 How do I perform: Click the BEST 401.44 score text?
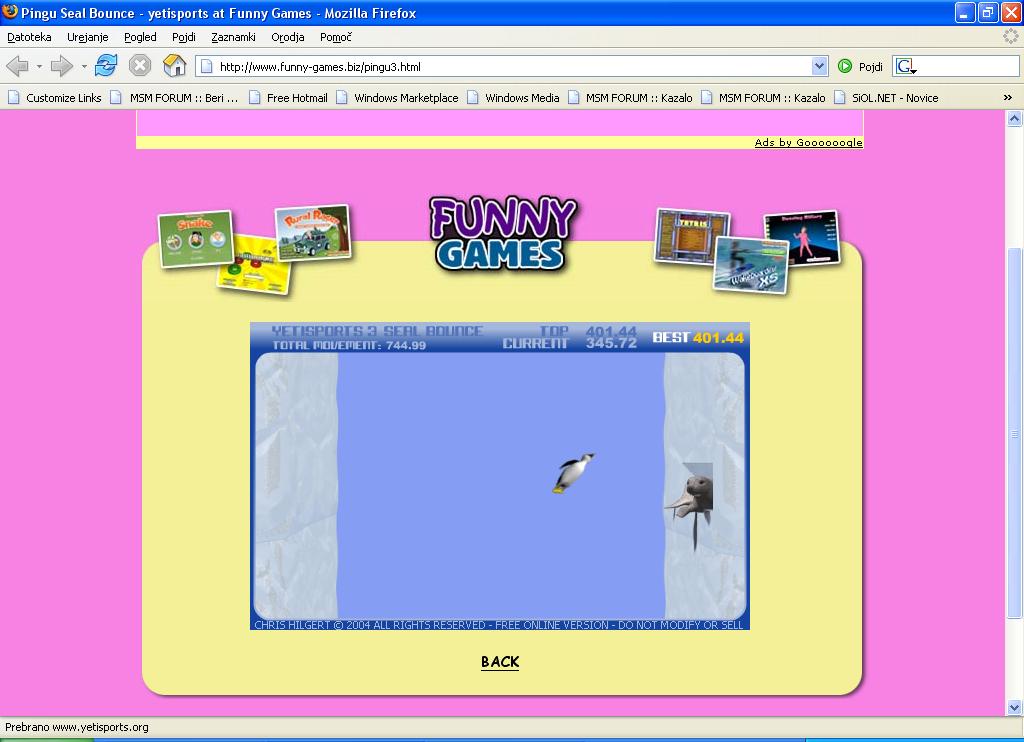pyautogui.click(x=698, y=338)
